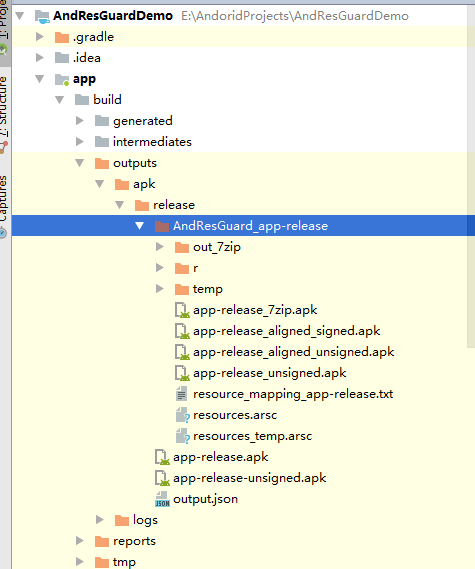Select the intermediates folder label
Screen dimensions: 475x569
click(152, 142)
